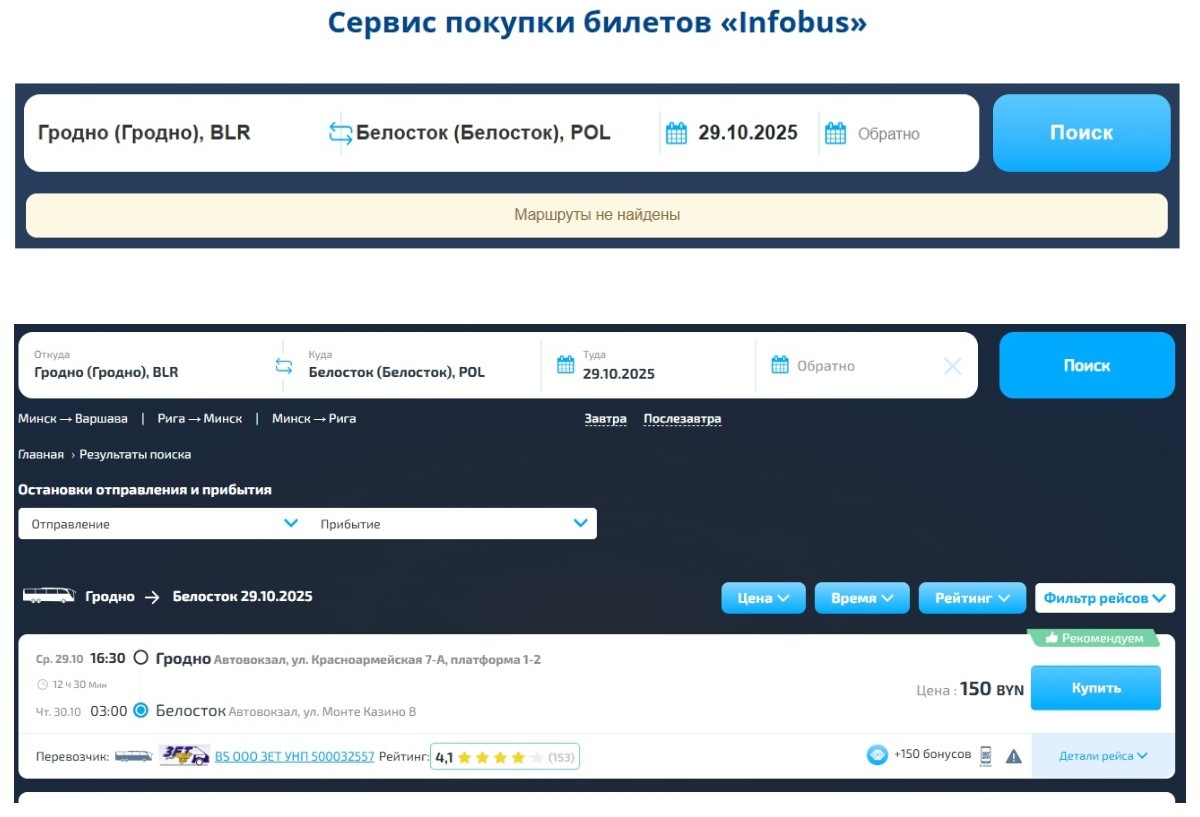Screen dimensions: 1200x817
Task: Click the 4,1 star rating box
Action: coord(504,757)
